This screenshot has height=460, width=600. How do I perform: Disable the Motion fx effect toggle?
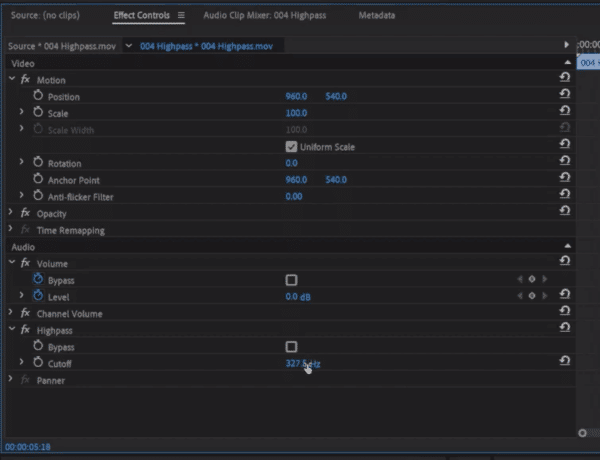tap(25, 80)
